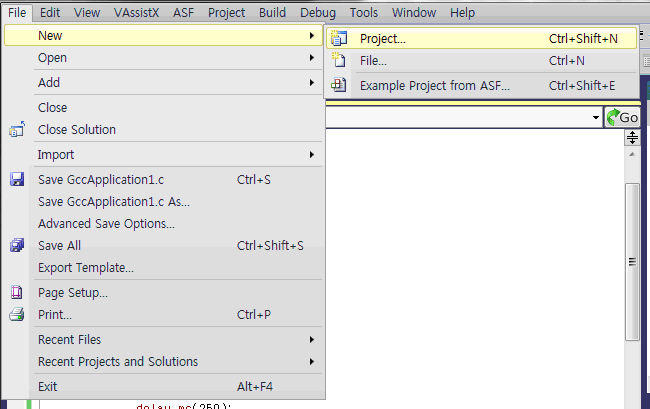This screenshot has height=409, width=650.
Task: Click the Save GccApplication1.c disk icon
Action: coord(16,180)
